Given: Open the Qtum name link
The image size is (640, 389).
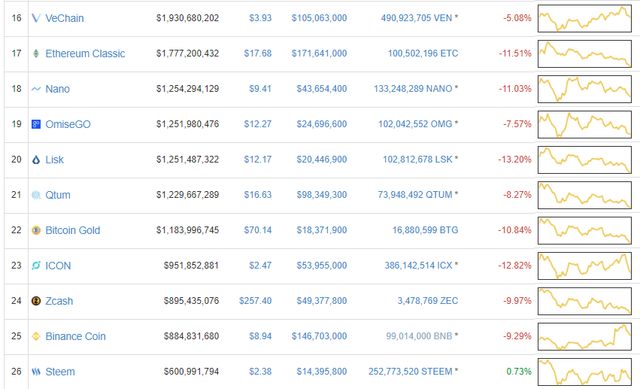Looking at the screenshot, I should click(58, 195).
